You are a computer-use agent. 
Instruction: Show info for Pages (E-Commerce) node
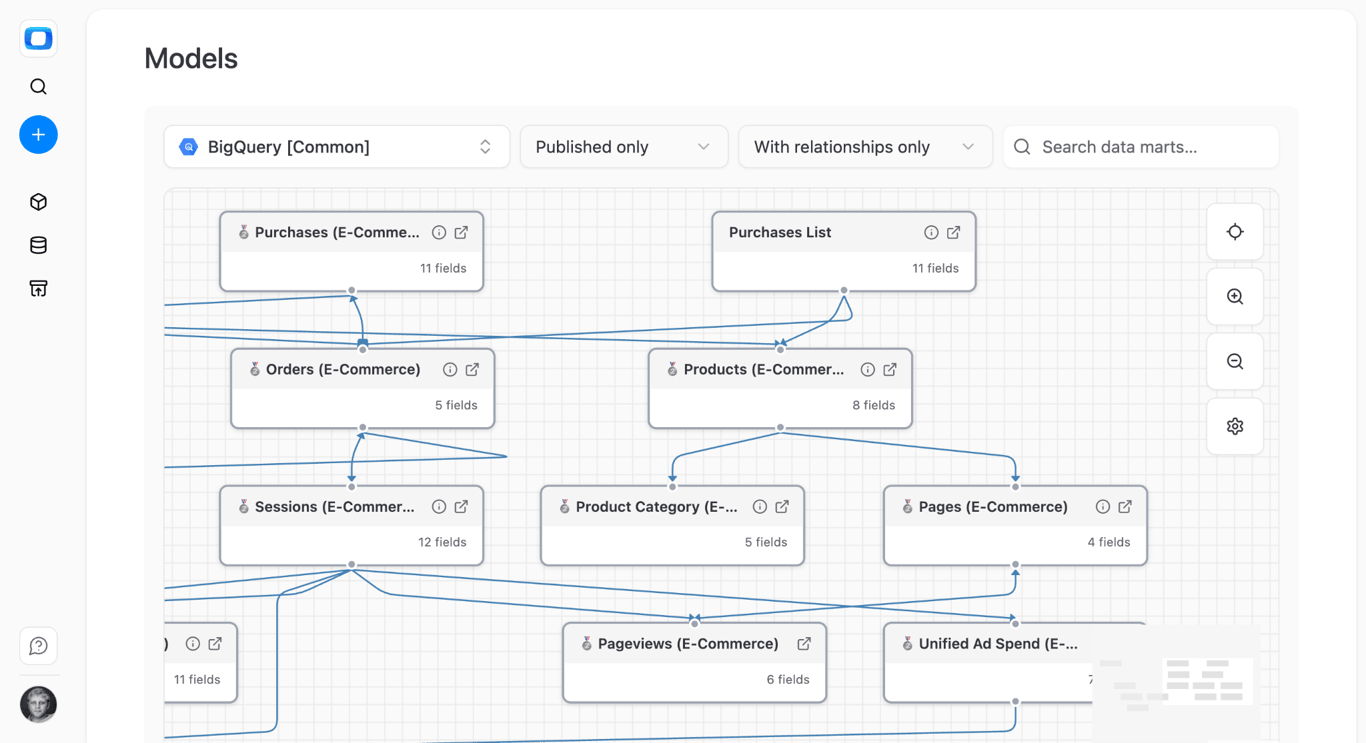(x=1103, y=507)
